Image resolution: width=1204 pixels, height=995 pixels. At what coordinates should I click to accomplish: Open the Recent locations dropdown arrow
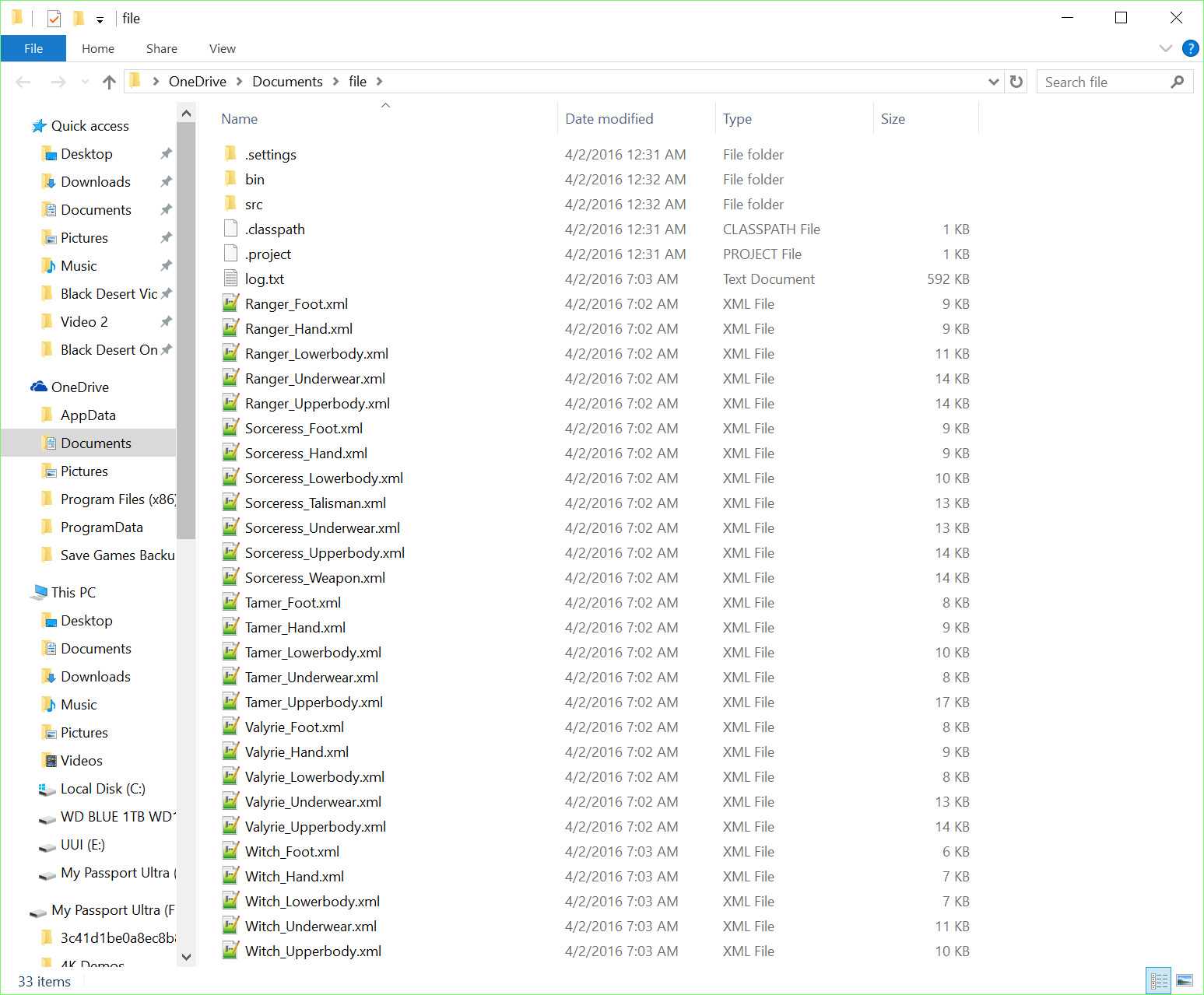tap(85, 82)
